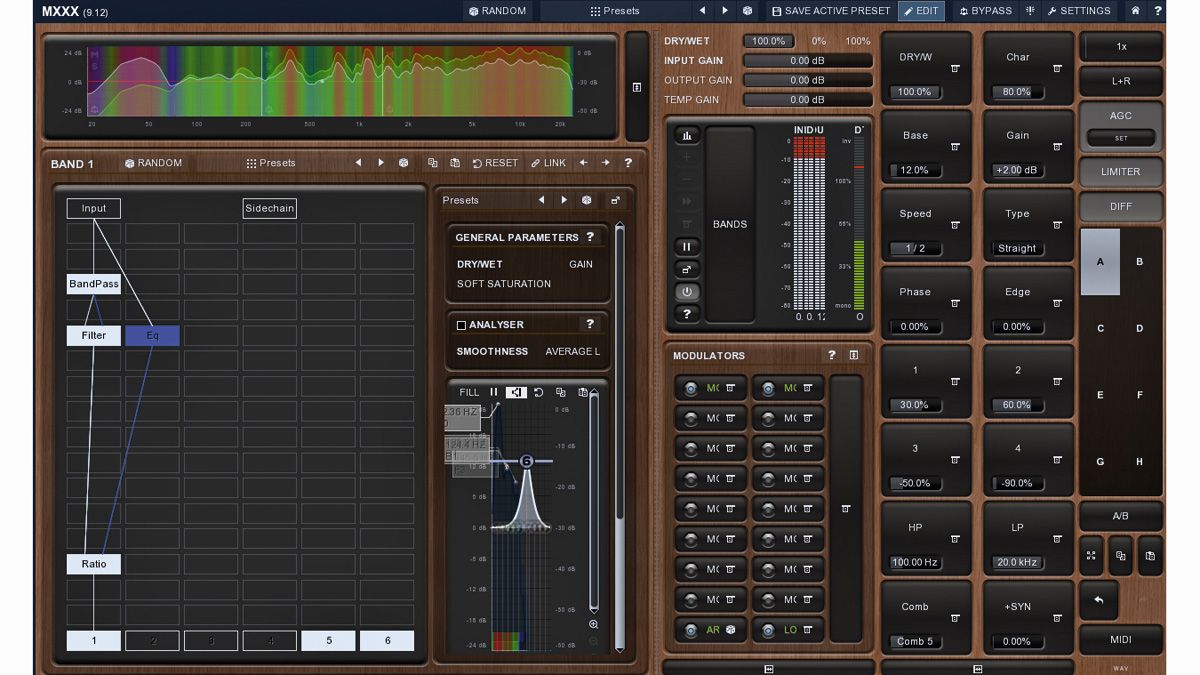Click the INPUT GAIN 0.00 dB slider

808,61
